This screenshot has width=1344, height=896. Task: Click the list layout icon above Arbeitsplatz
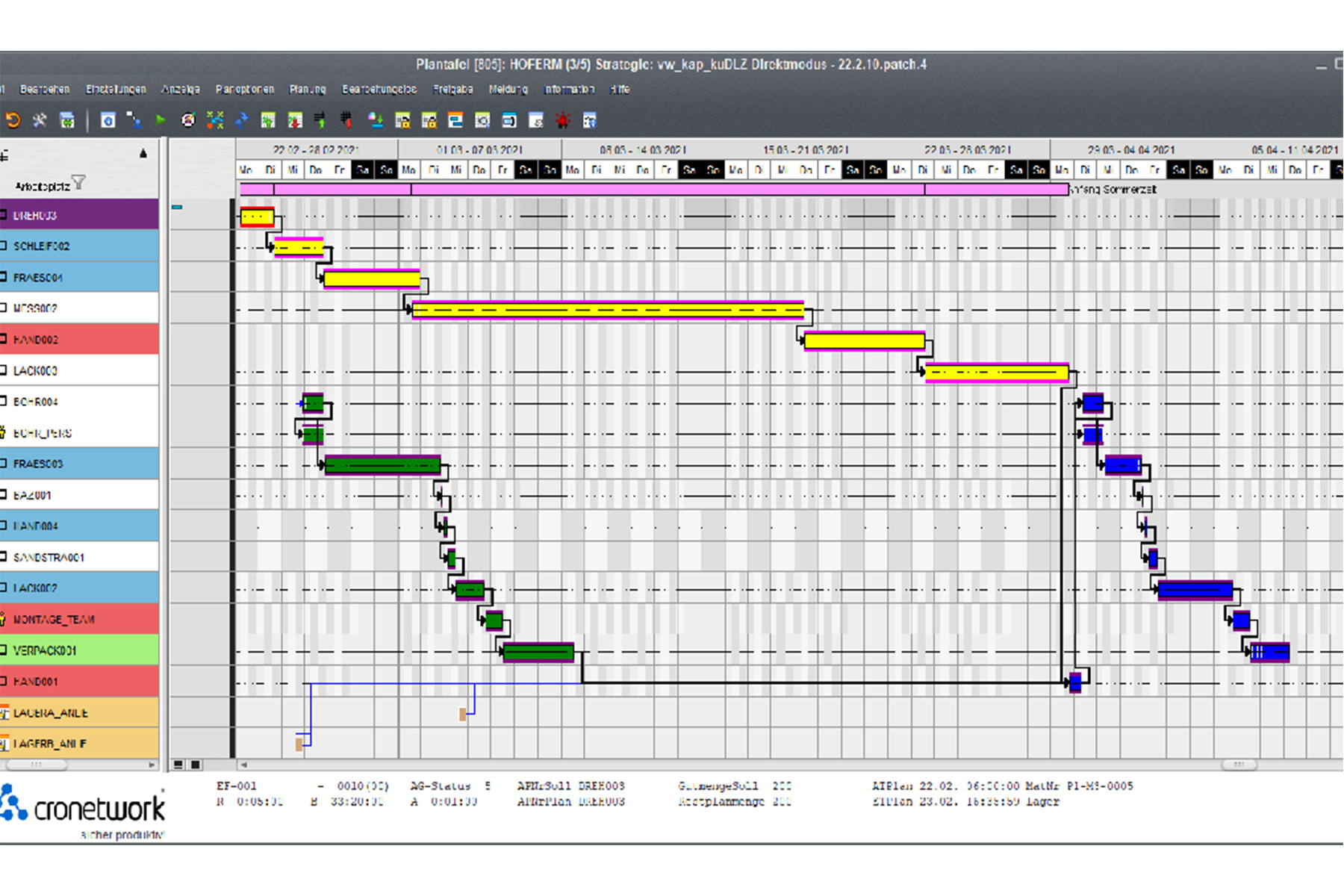point(4,155)
